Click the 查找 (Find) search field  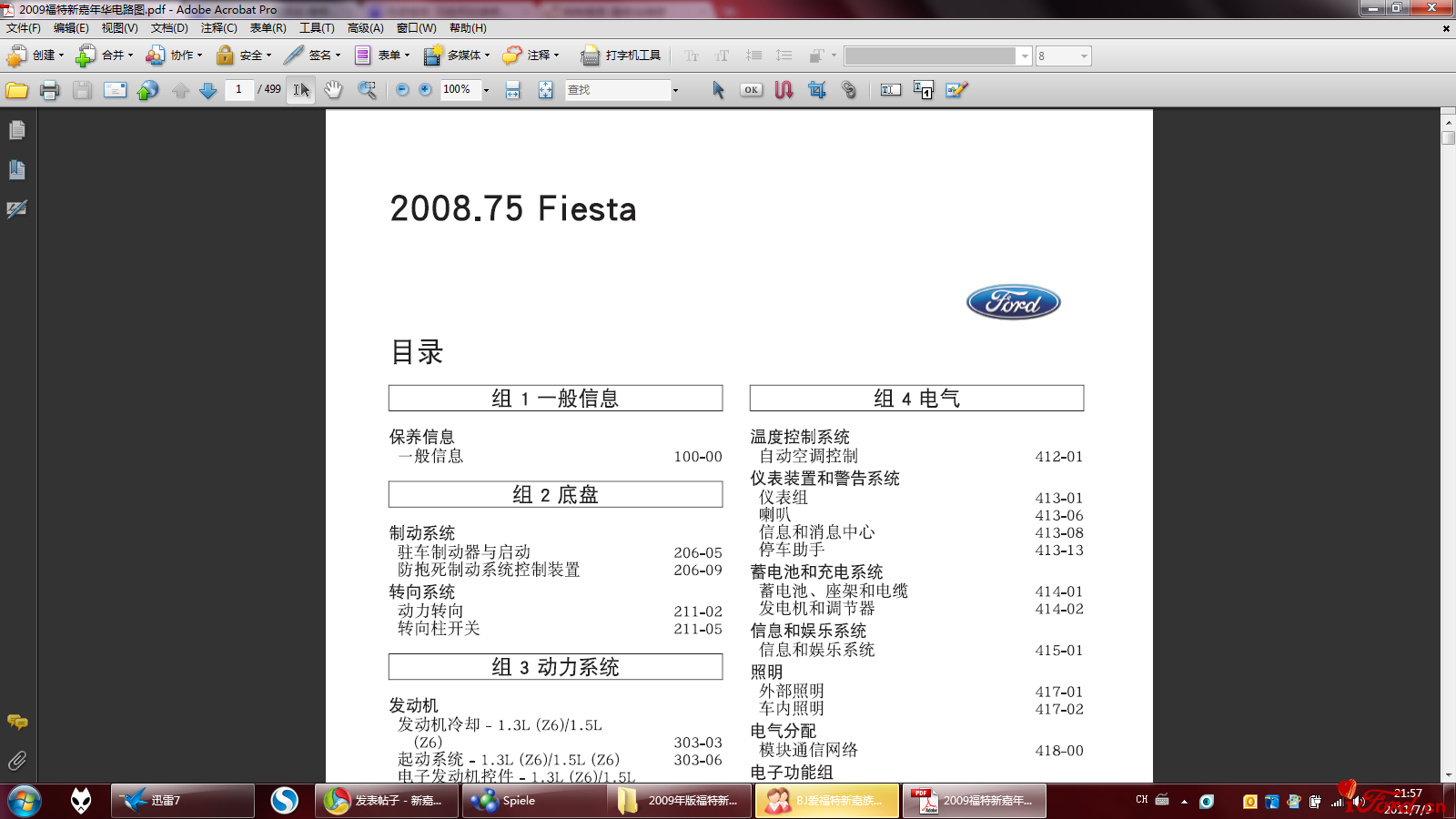(618, 90)
